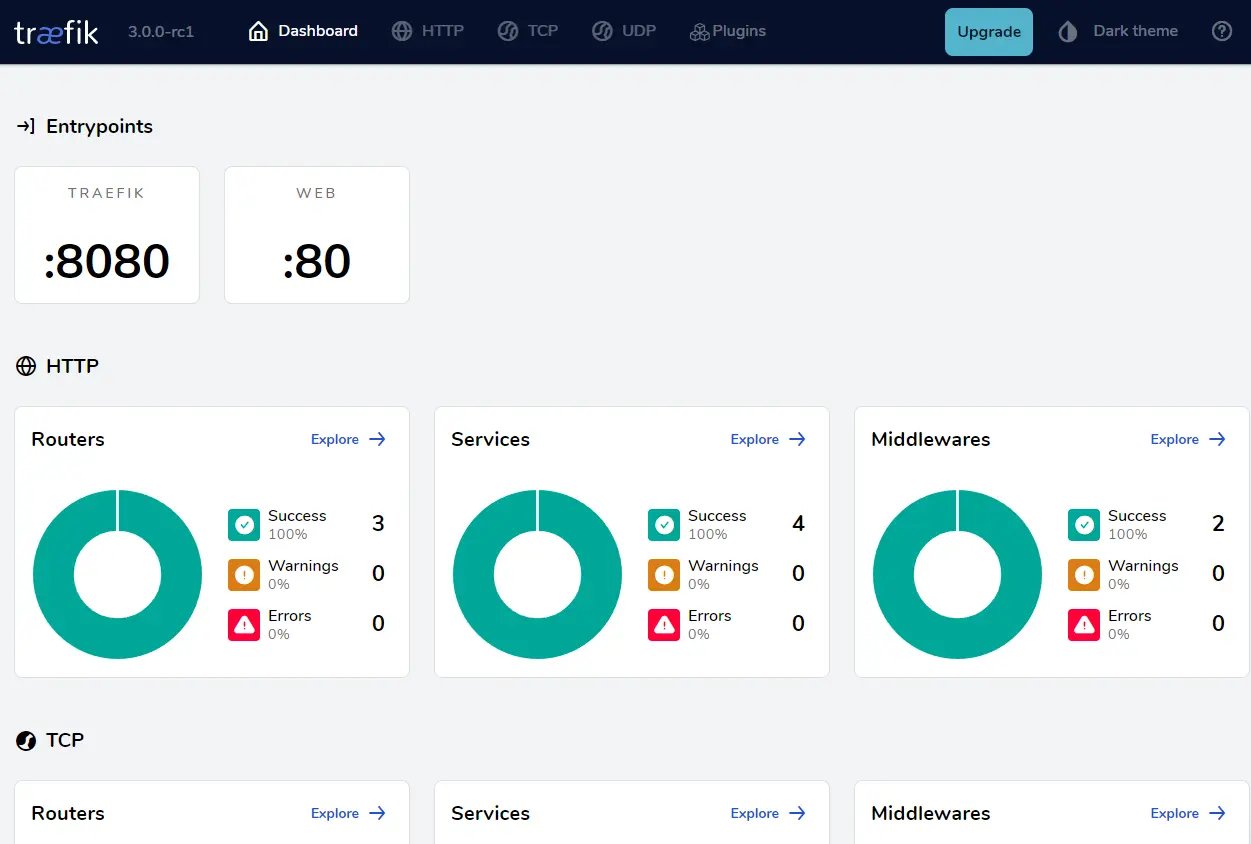Screen dimensions: 1251x844
Task: Click the Traefik logo
Action: pyautogui.click(x=56, y=31)
